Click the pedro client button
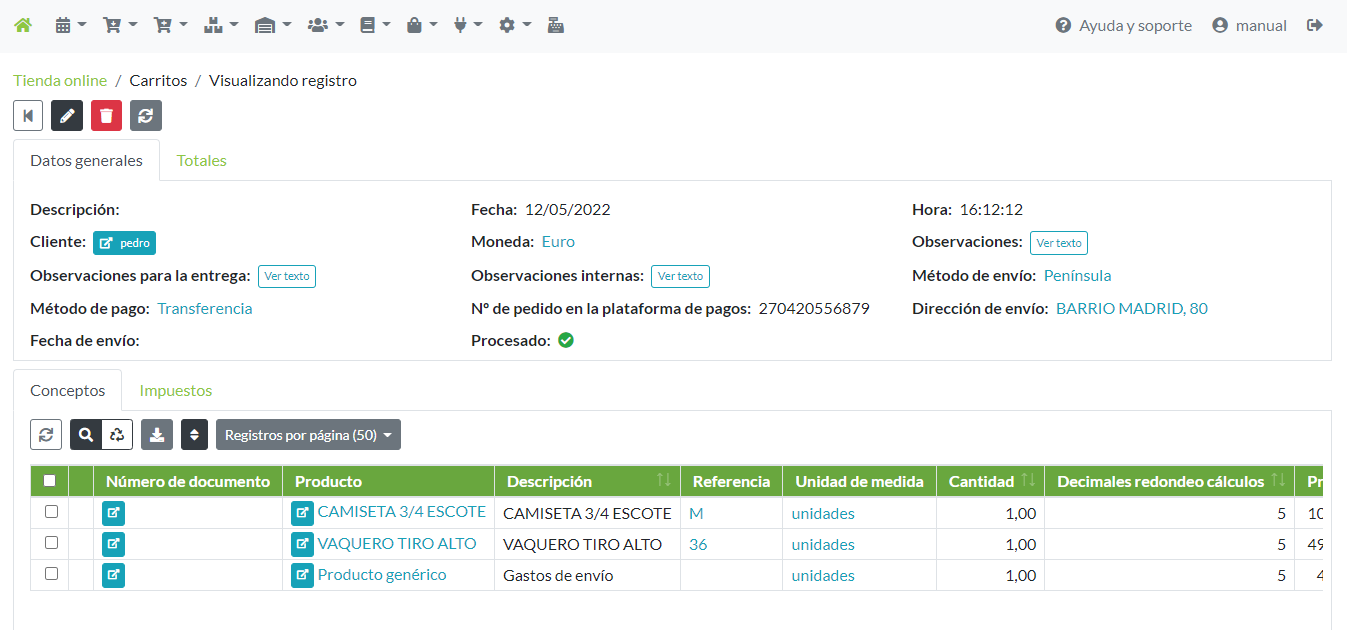1347x630 pixels. (124, 243)
